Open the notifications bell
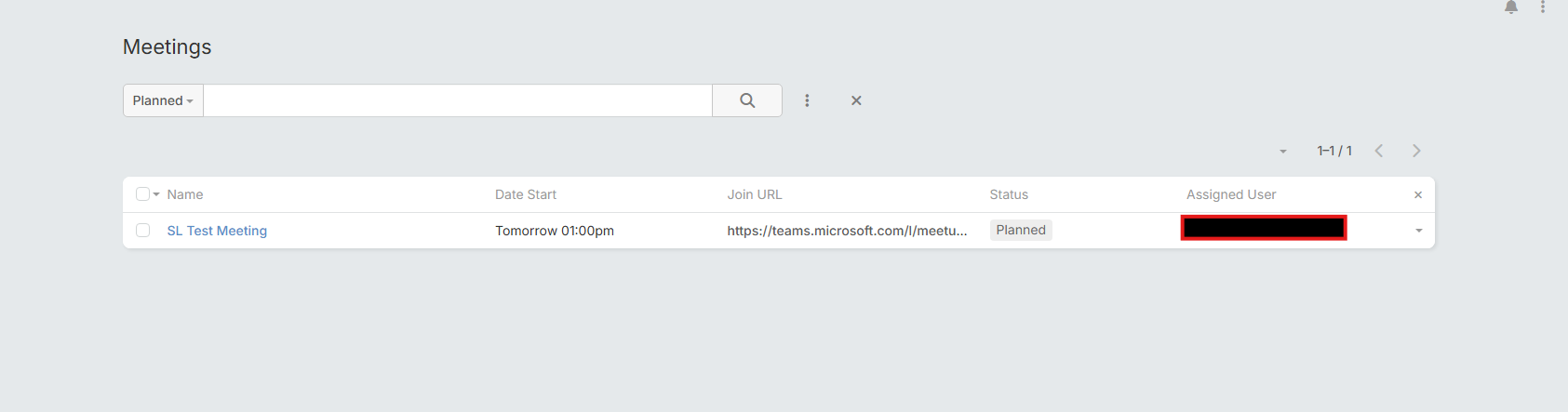This screenshot has height=412, width=1568. 1511,7
